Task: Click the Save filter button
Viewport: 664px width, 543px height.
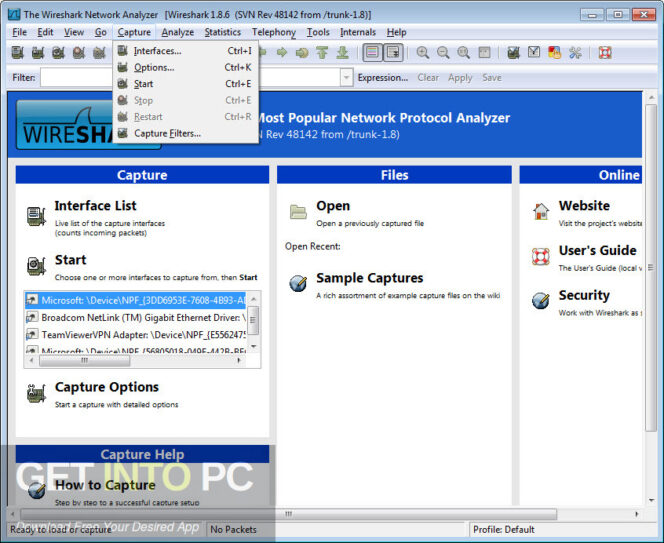Action: [x=492, y=78]
